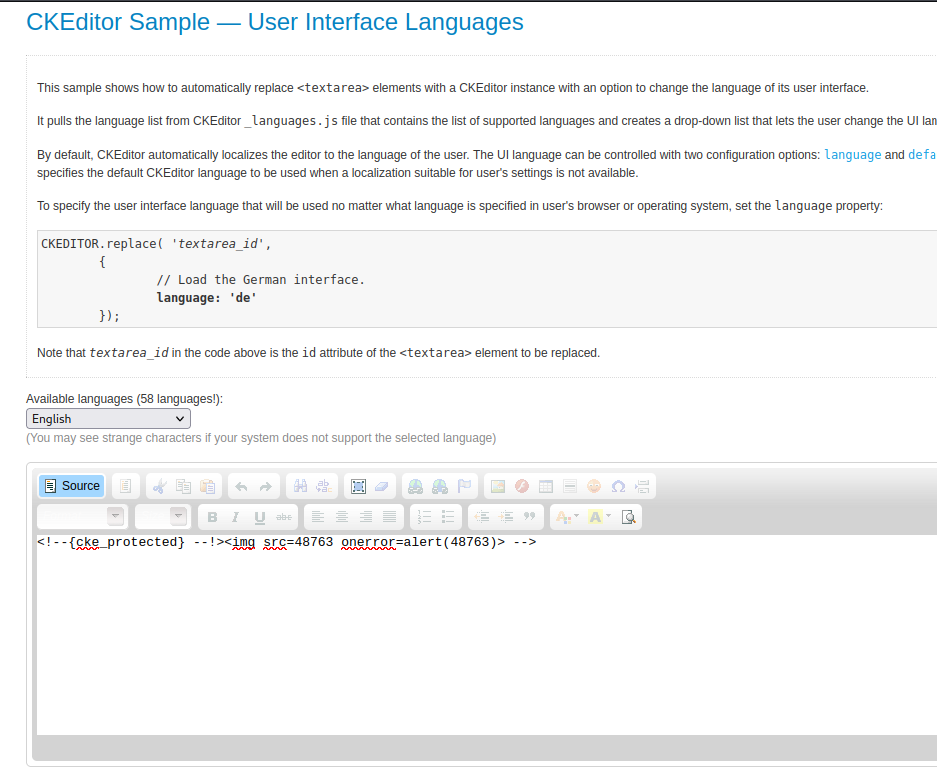Click the Align Left icon

pos(318,517)
